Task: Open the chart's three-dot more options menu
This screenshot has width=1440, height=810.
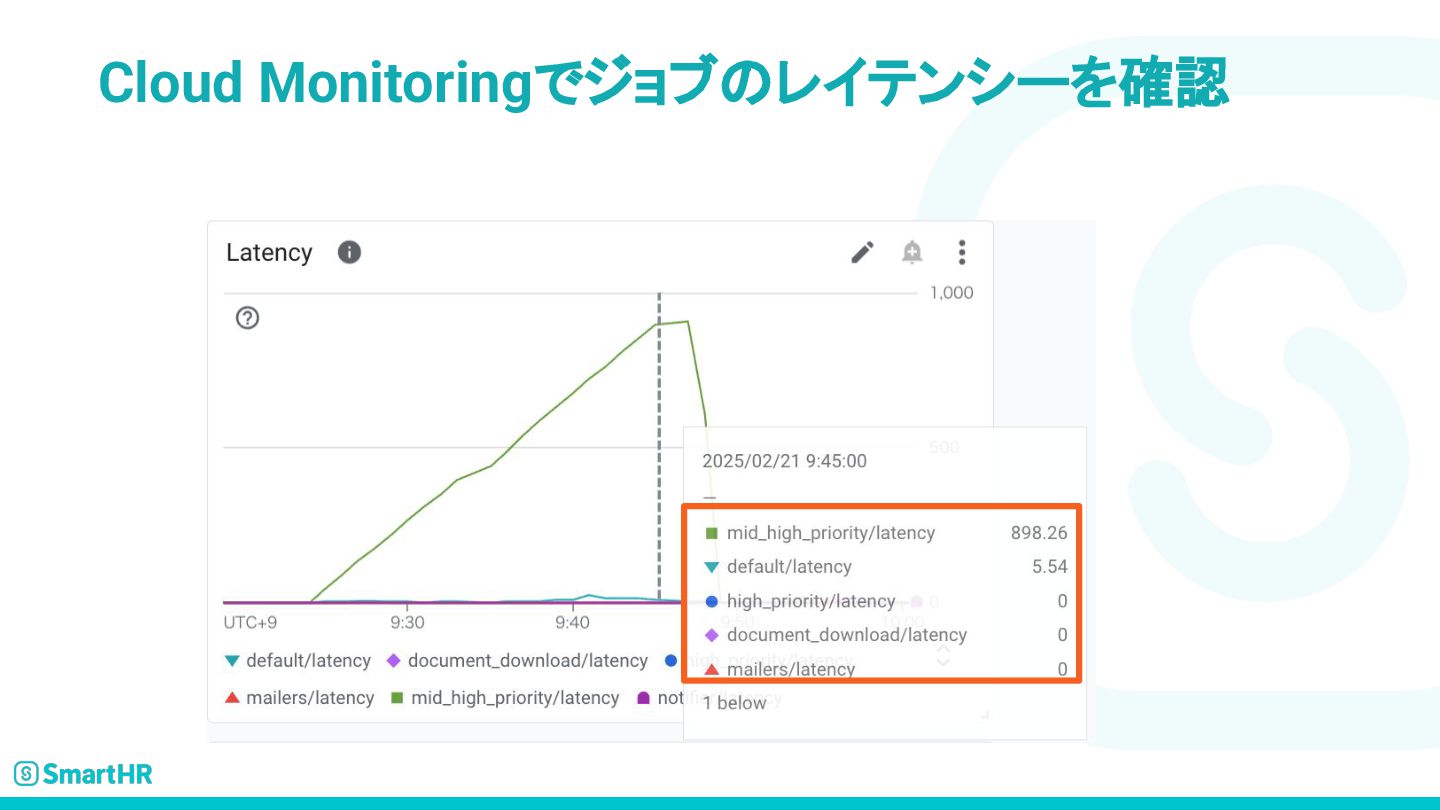Action: coord(962,252)
